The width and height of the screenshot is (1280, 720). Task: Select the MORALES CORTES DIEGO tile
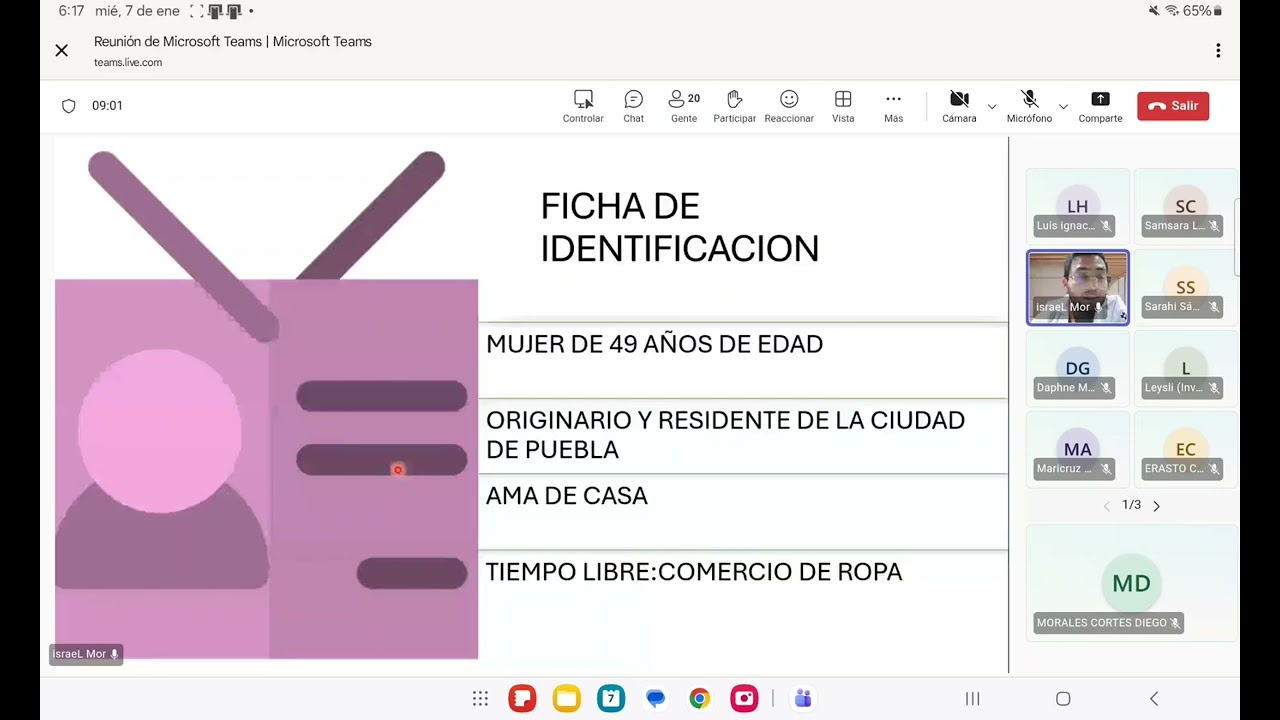[x=1131, y=583]
